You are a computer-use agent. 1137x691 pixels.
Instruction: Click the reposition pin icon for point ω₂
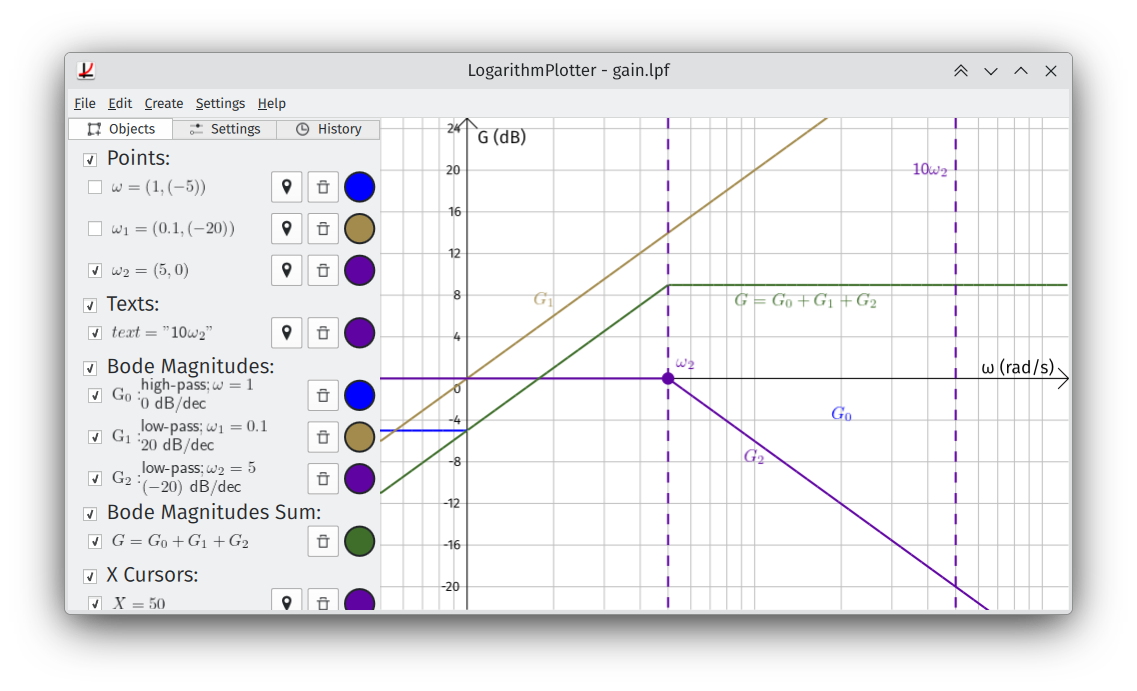[x=286, y=270]
